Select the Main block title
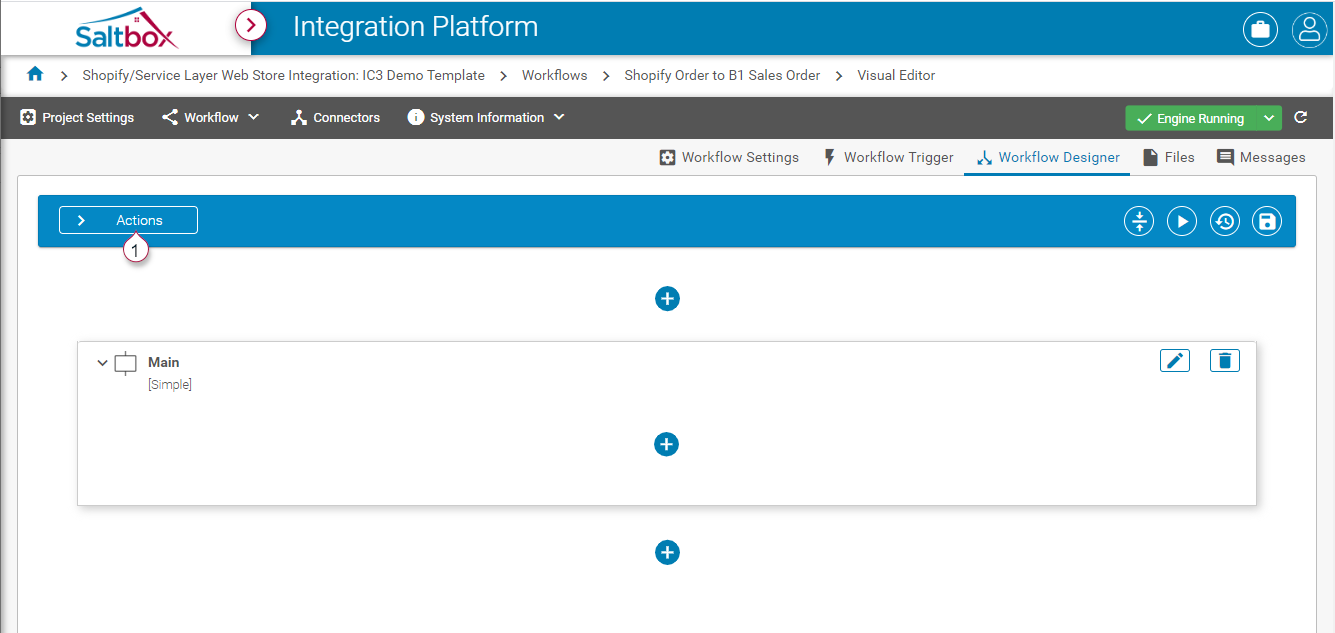1335x633 pixels. (164, 362)
